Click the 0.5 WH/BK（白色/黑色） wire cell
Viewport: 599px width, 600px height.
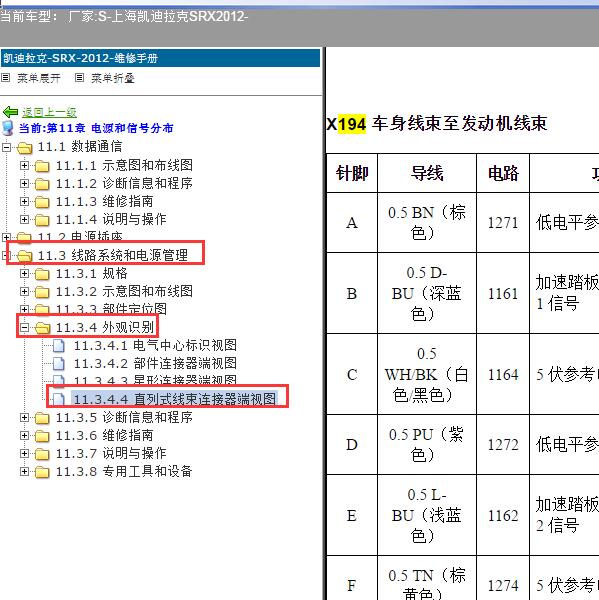[427, 374]
